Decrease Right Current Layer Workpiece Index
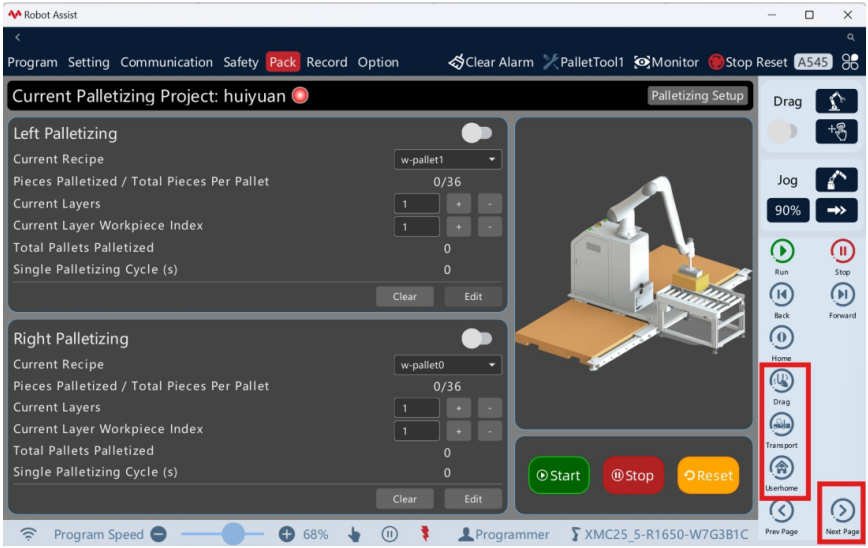Screen dimensions: 868x548 click(489, 431)
